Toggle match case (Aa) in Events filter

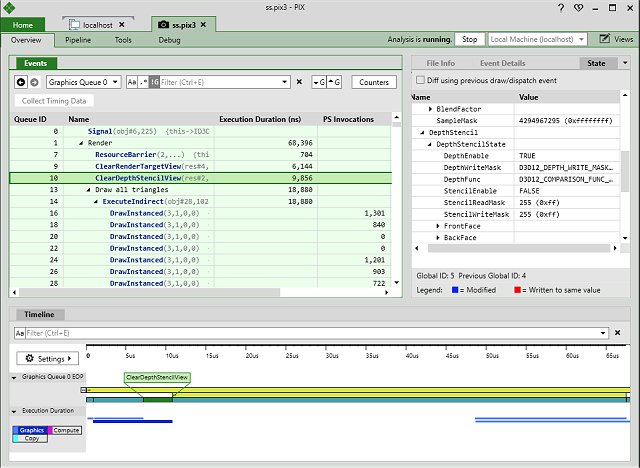tap(133, 82)
